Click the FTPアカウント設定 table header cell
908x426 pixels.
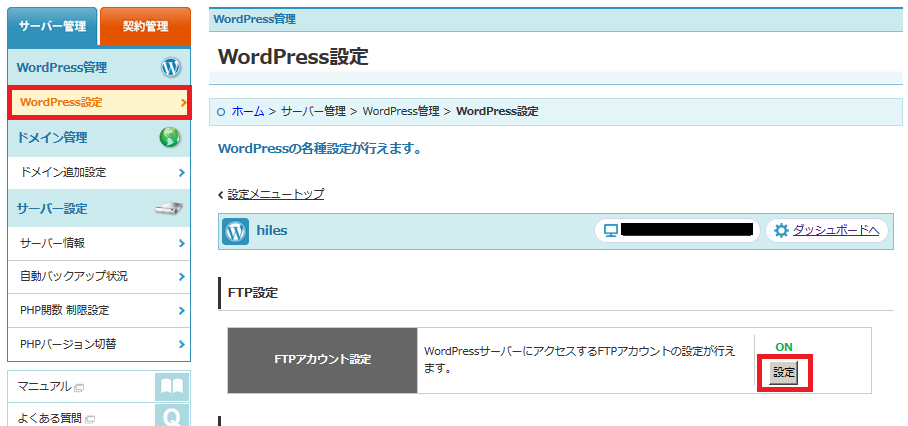(x=323, y=360)
